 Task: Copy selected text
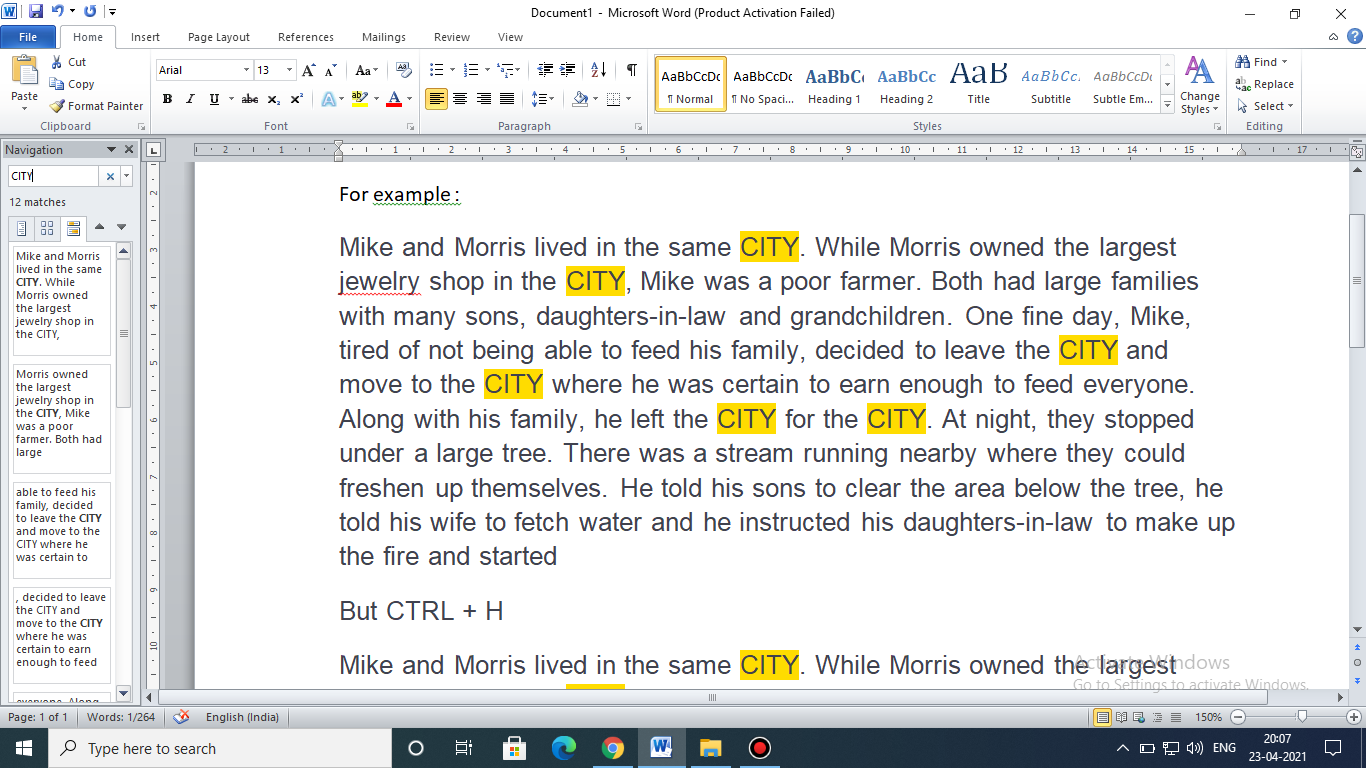tap(72, 84)
